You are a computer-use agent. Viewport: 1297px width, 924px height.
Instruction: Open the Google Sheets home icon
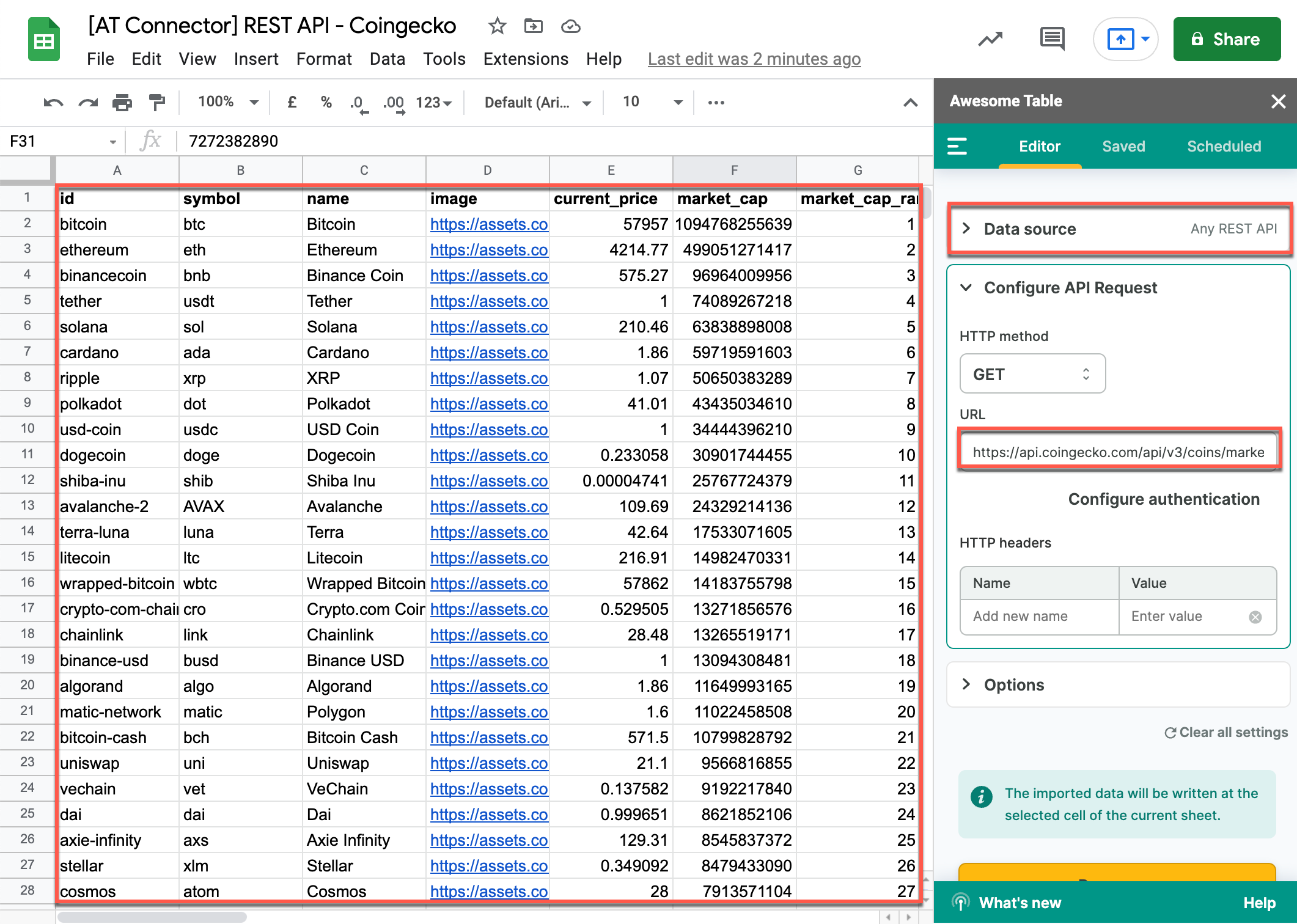[x=44, y=40]
